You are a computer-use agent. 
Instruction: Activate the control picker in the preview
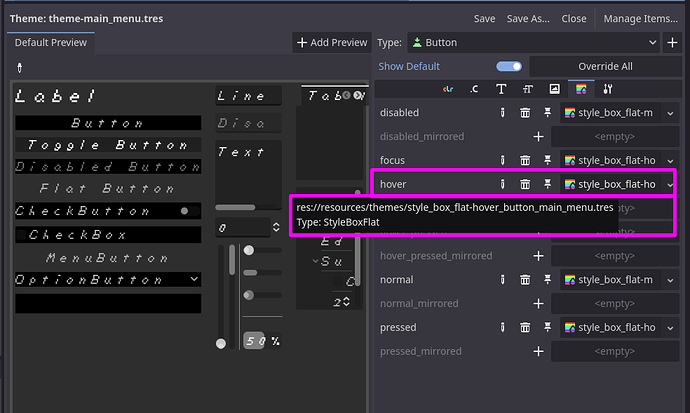click(x=19, y=68)
